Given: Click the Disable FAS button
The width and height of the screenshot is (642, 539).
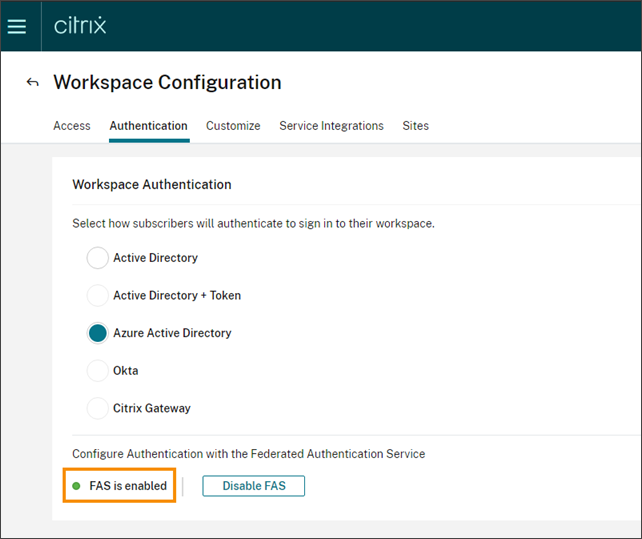Looking at the screenshot, I should point(253,486).
